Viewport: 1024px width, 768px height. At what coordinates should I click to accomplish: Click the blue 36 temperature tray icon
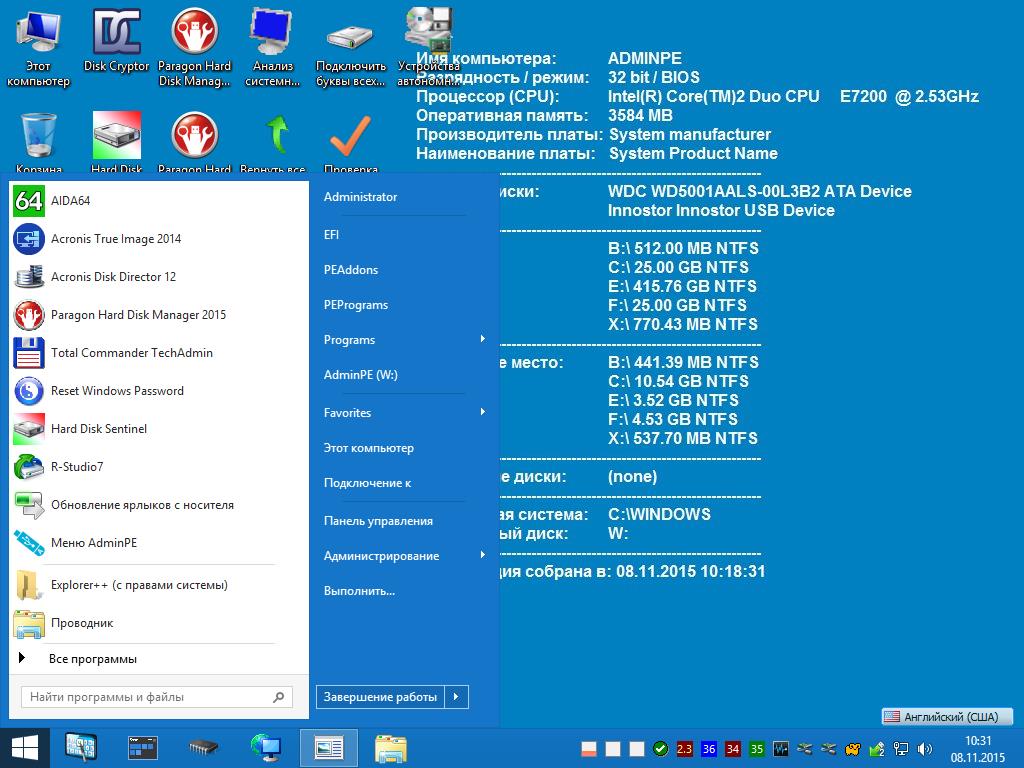pos(709,749)
